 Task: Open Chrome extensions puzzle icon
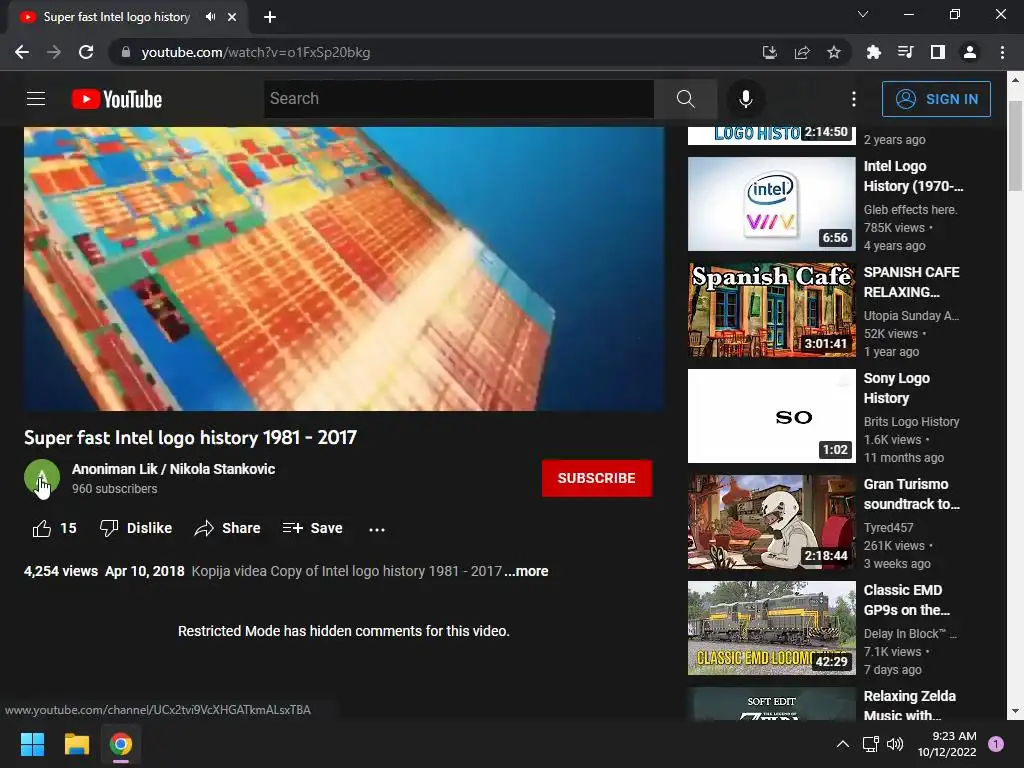pos(873,52)
